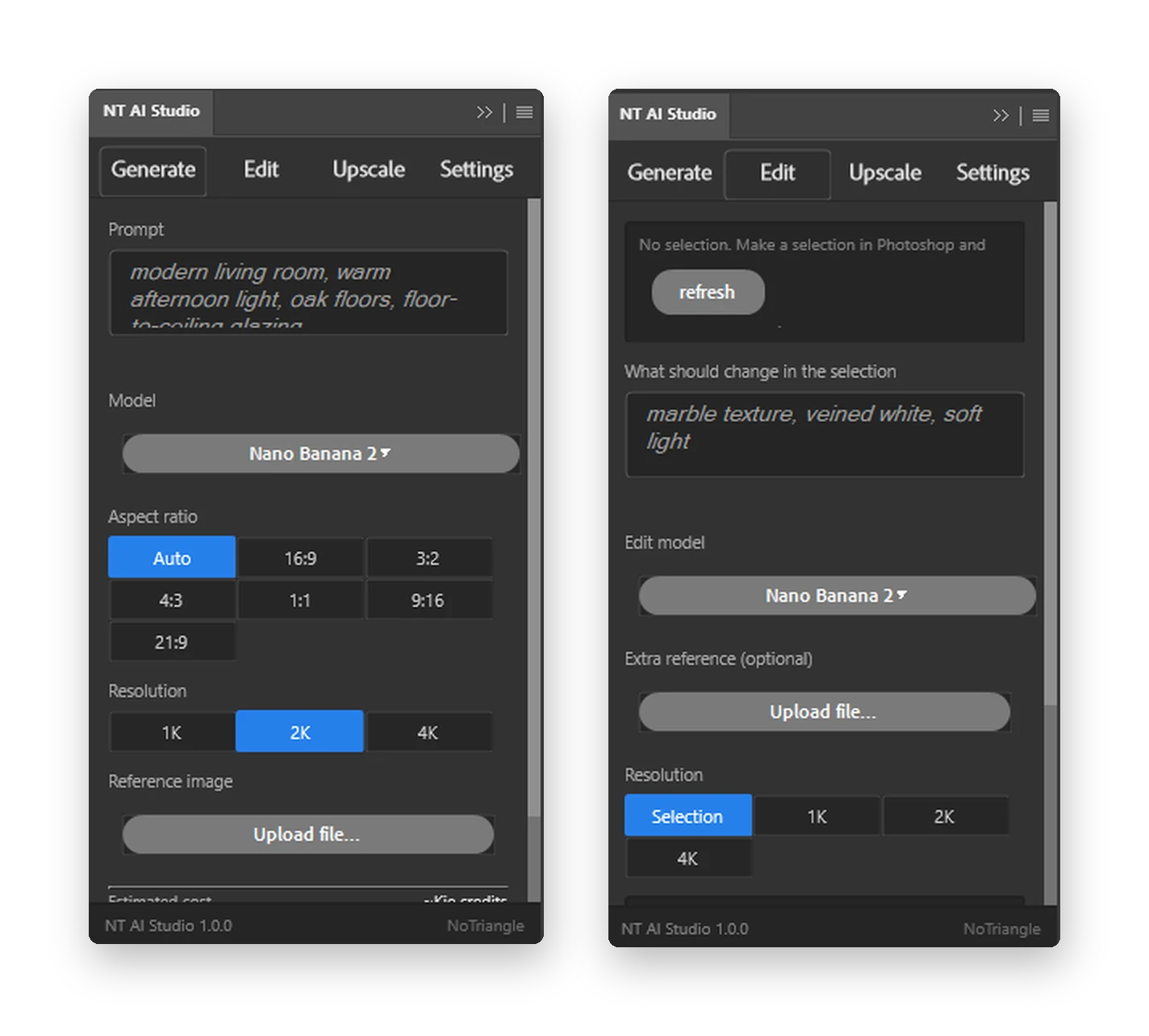Open the right panel's flyout menu icon
This screenshot has width=1149, height=1036.
(1041, 115)
